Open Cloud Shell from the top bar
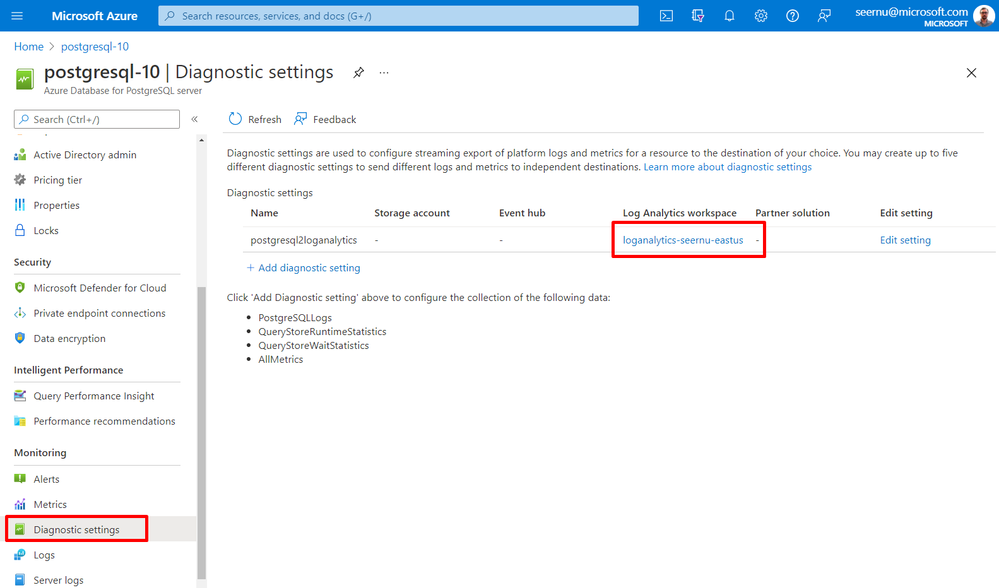Image resolution: width=999 pixels, height=588 pixels. click(666, 16)
